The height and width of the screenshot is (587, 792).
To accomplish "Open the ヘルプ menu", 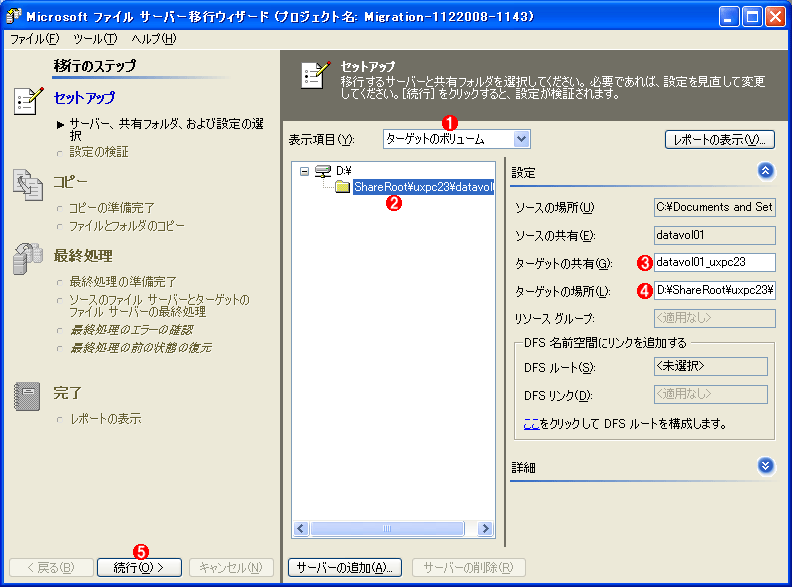I will click(154, 39).
